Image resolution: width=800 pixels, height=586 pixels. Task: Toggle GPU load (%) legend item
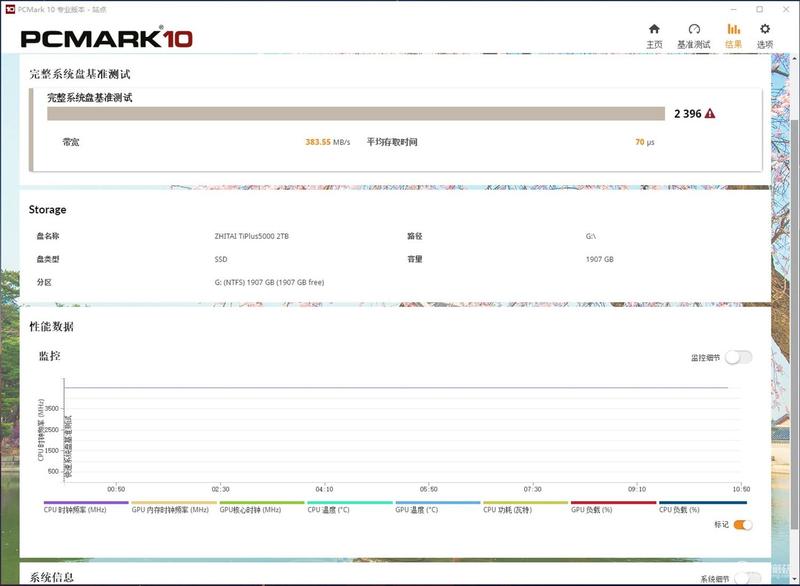click(x=613, y=507)
